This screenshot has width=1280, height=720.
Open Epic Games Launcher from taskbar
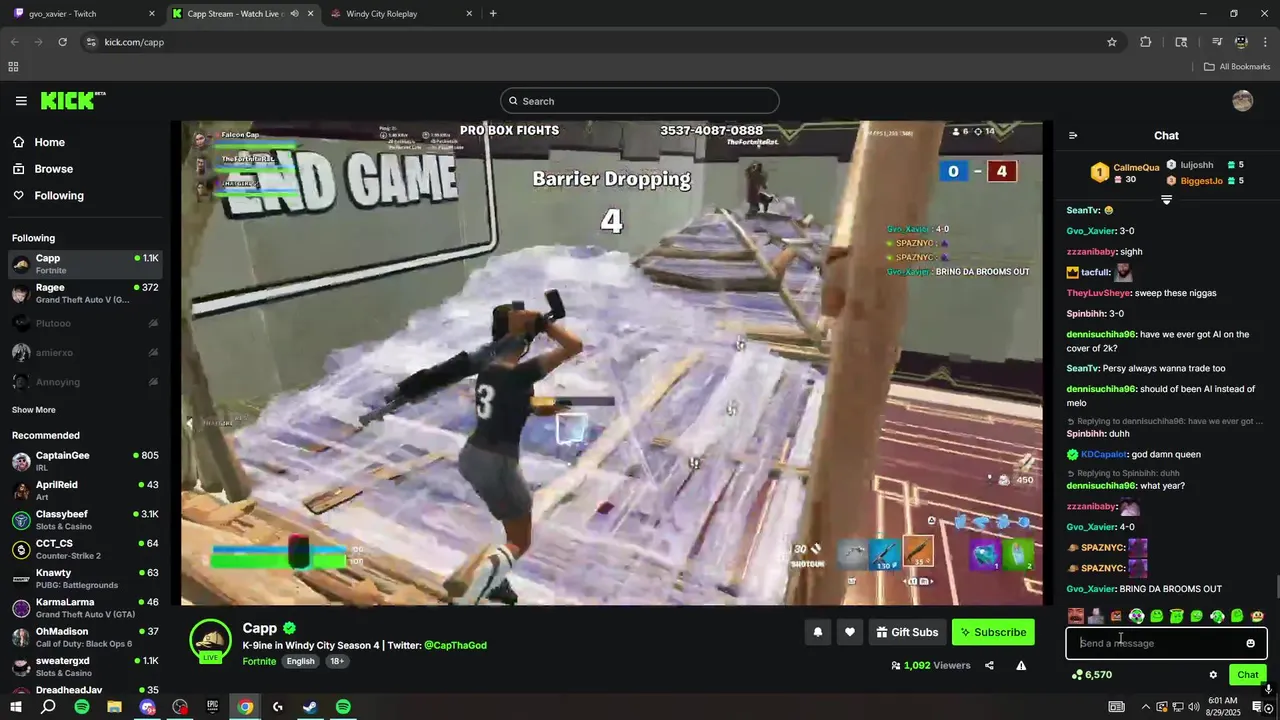(212, 707)
